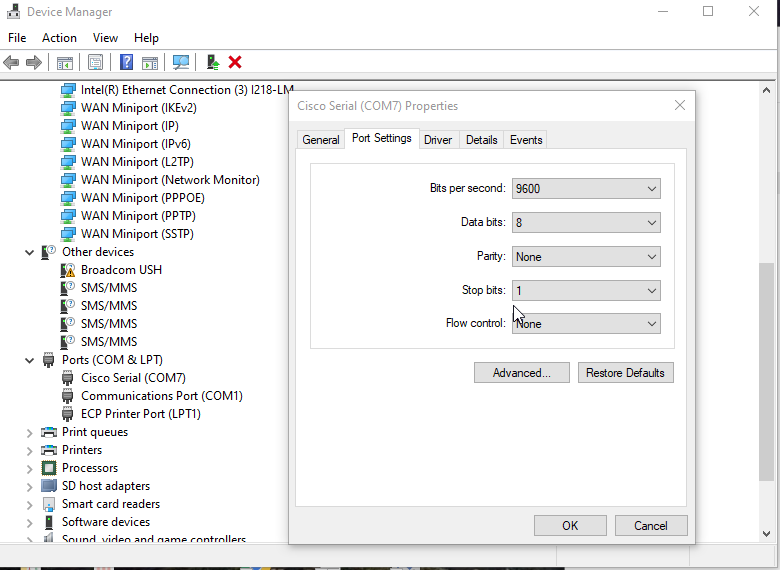Open the Flow control dropdown
The height and width of the screenshot is (570, 780).
pos(585,324)
